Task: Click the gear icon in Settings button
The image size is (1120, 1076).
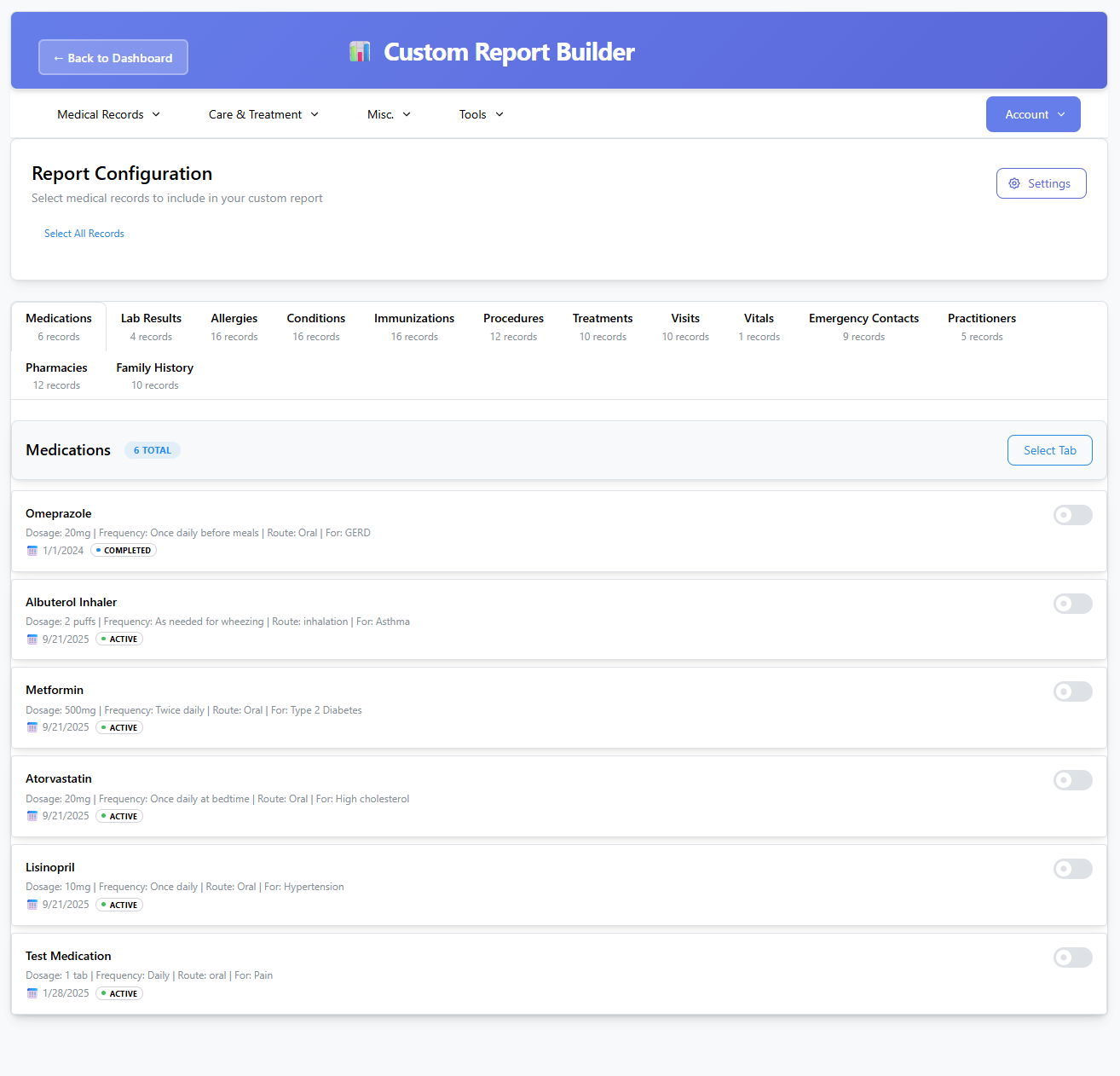Action: [1014, 183]
